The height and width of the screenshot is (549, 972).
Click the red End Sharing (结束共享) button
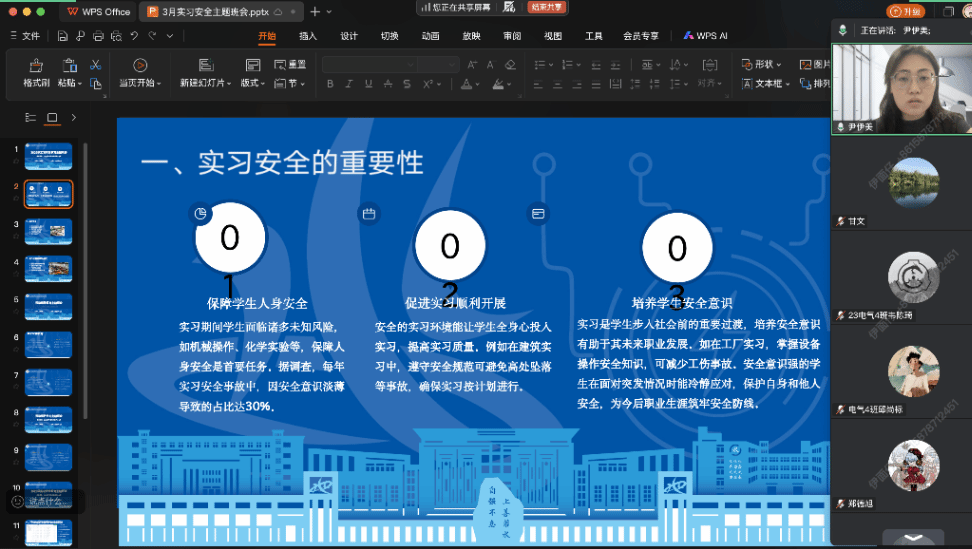[x=546, y=7]
